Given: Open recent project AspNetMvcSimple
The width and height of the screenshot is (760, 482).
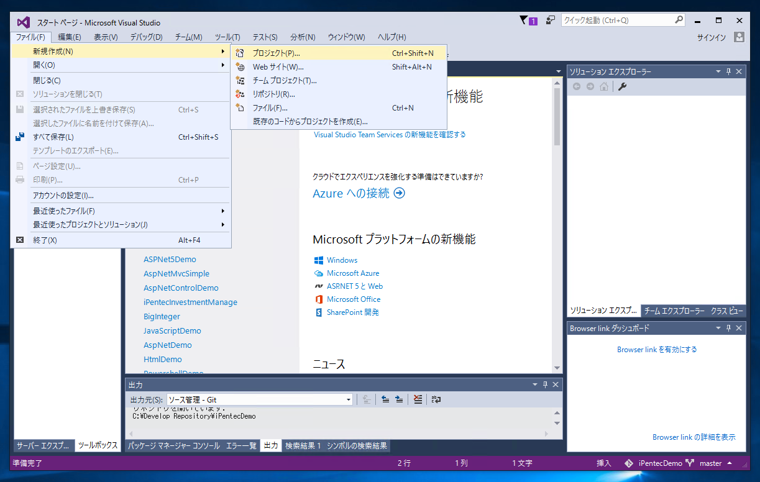Looking at the screenshot, I should pos(176,273).
